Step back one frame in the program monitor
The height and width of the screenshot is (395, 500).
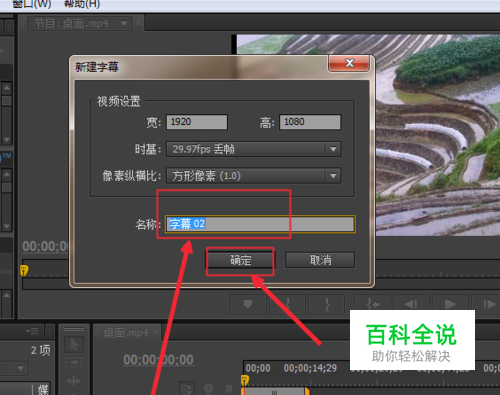pyautogui.click(x=411, y=304)
